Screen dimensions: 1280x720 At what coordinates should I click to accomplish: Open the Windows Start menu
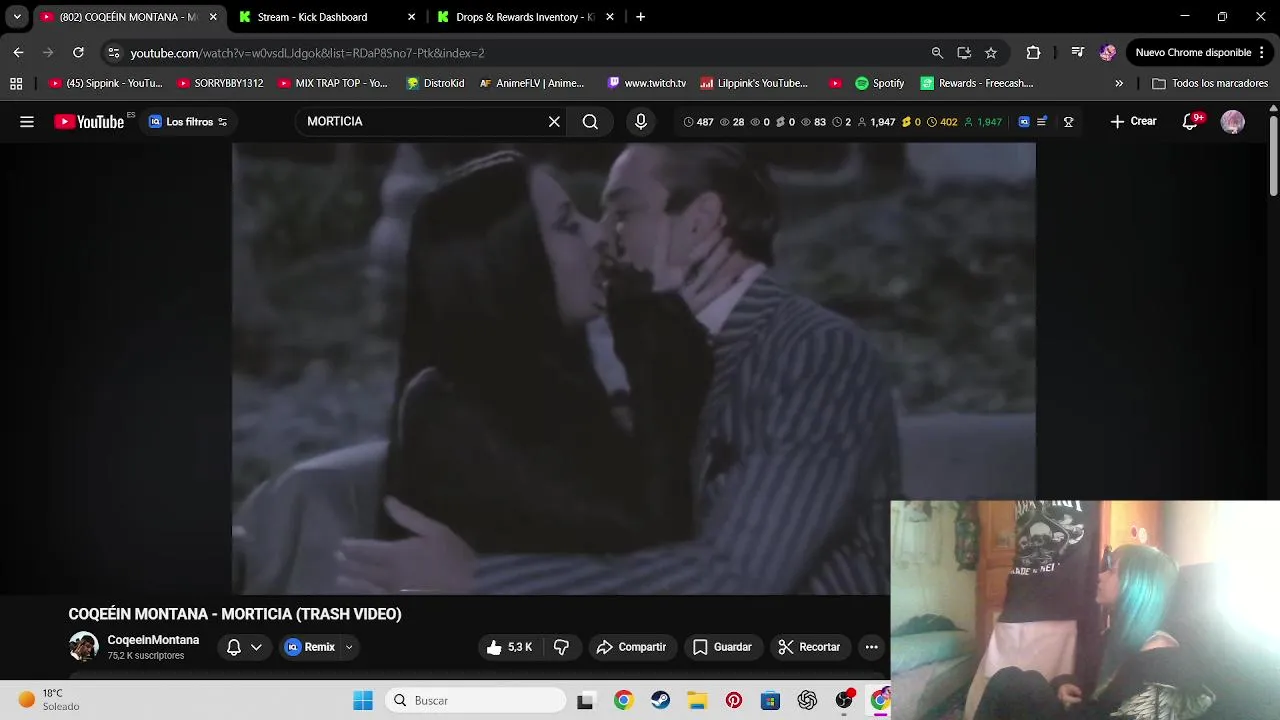(x=363, y=701)
